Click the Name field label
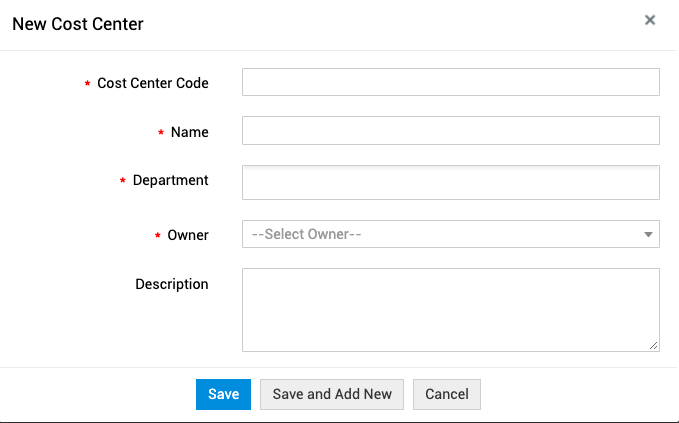Image resolution: width=679 pixels, height=423 pixels. 190,132
